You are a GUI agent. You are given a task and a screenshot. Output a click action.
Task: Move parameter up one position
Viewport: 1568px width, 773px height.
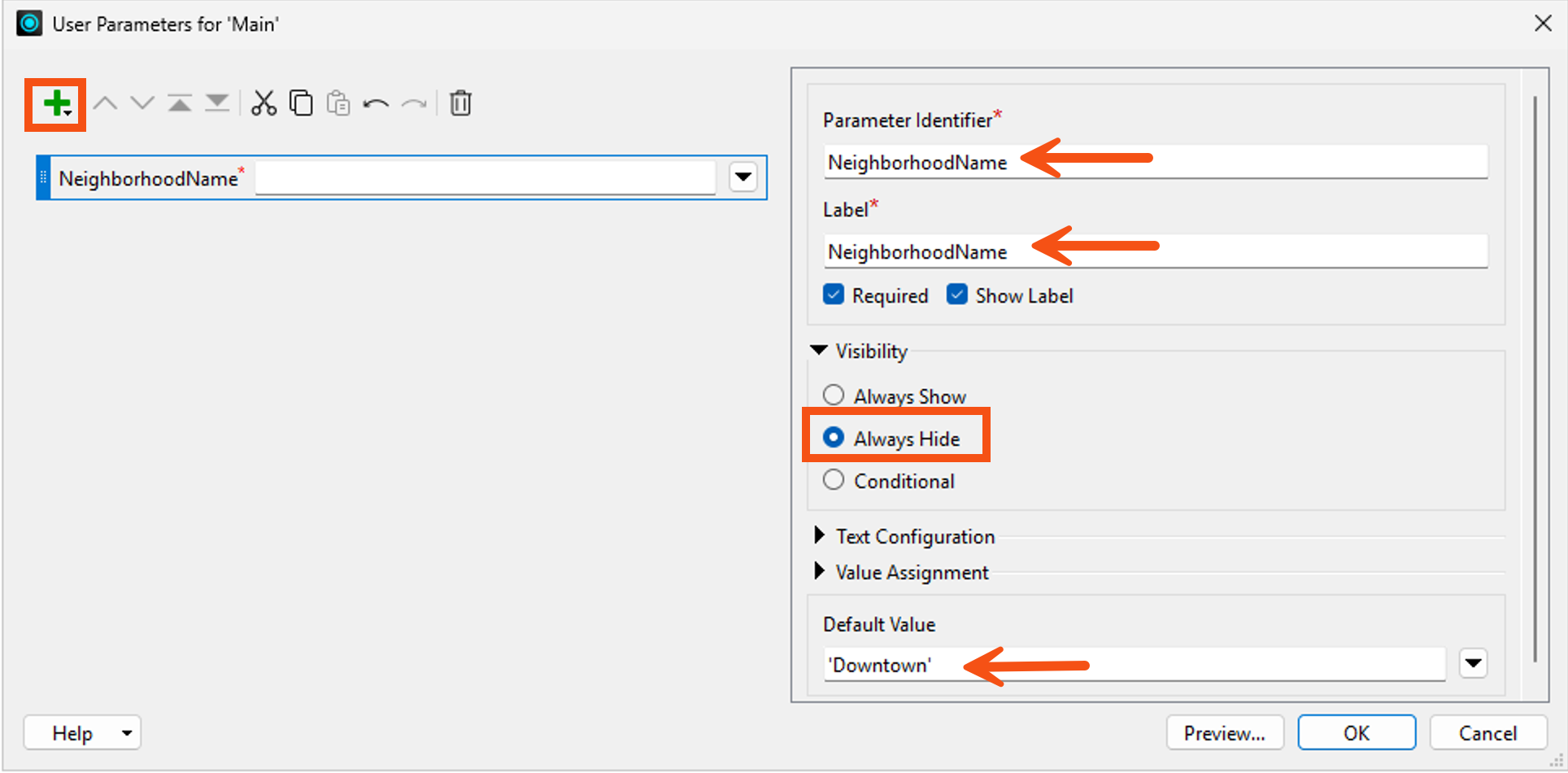[105, 103]
